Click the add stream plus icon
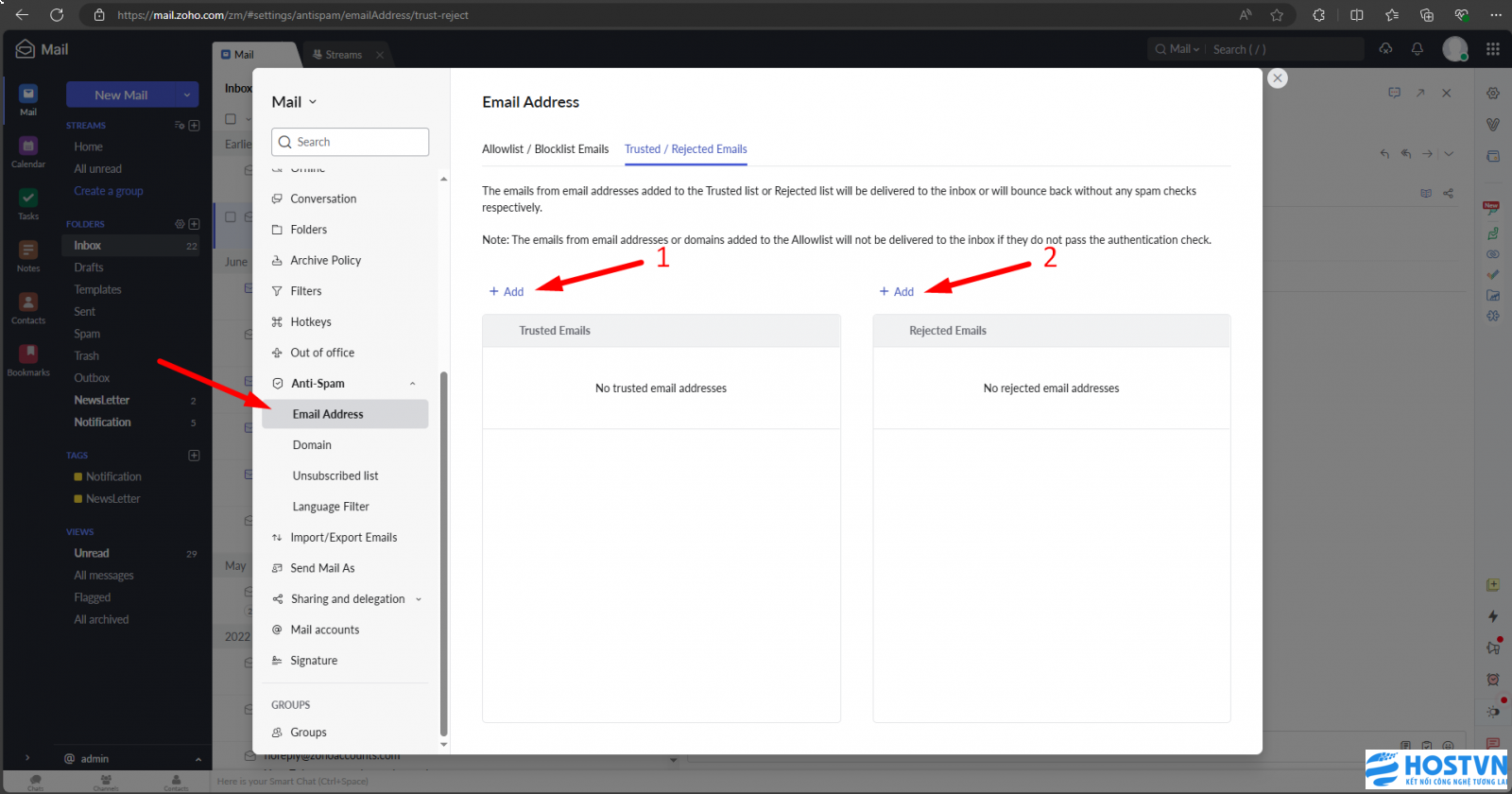The height and width of the screenshot is (794, 1512). pyautogui.click(x=194, y=125)
